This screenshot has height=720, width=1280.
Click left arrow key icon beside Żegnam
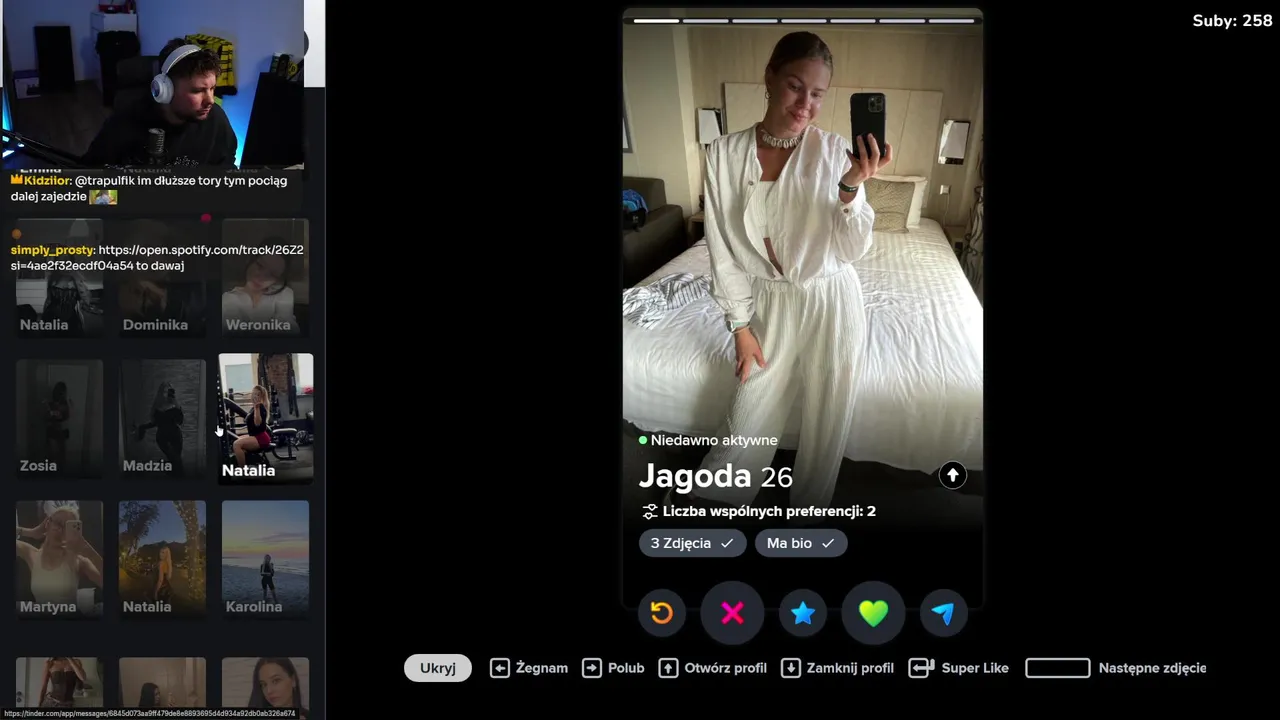[x=500, y=668]
